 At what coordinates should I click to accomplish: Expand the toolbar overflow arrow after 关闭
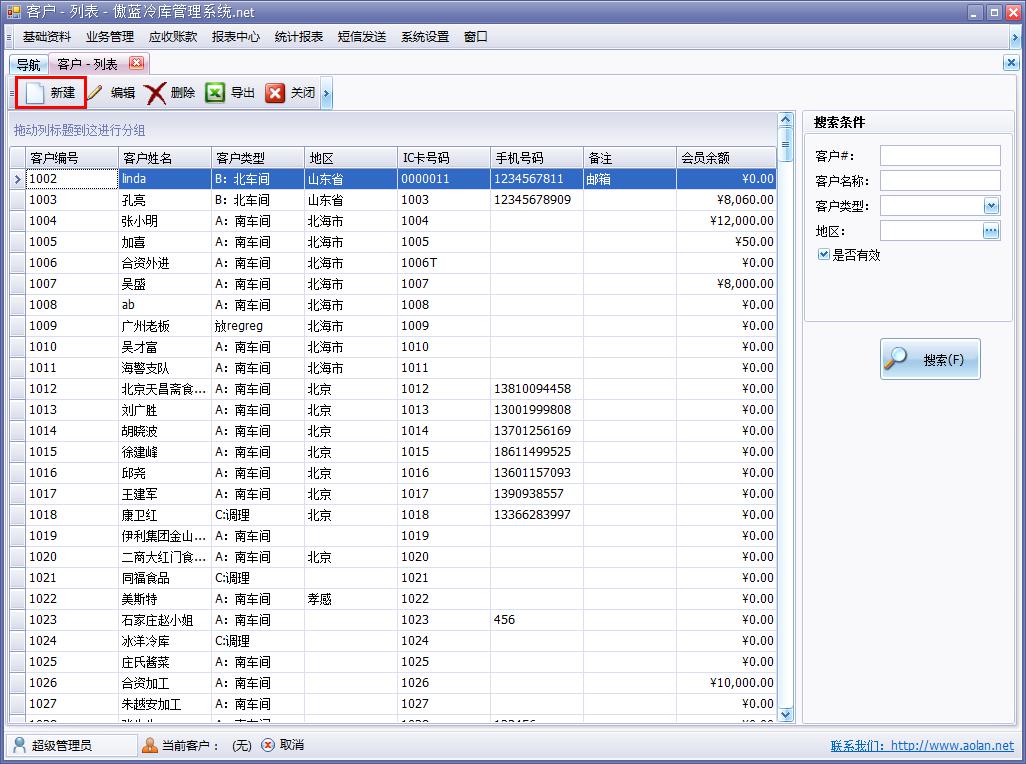click(327, 94)
